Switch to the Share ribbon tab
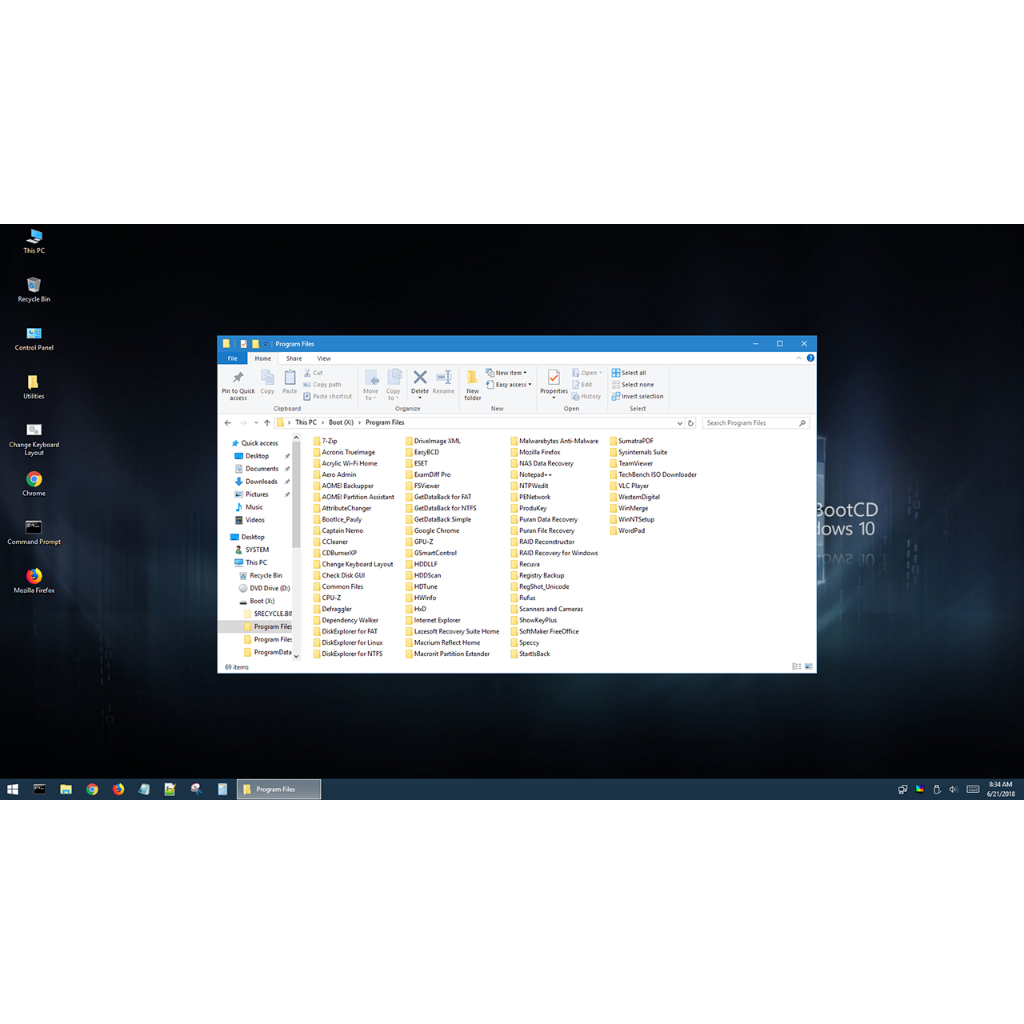 [294, 359]
